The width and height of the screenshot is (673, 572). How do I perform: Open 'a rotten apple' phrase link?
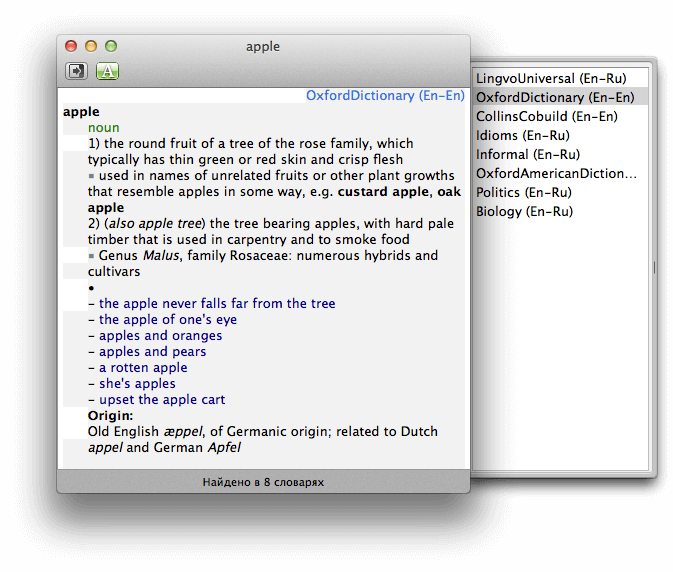coord(143,368)
